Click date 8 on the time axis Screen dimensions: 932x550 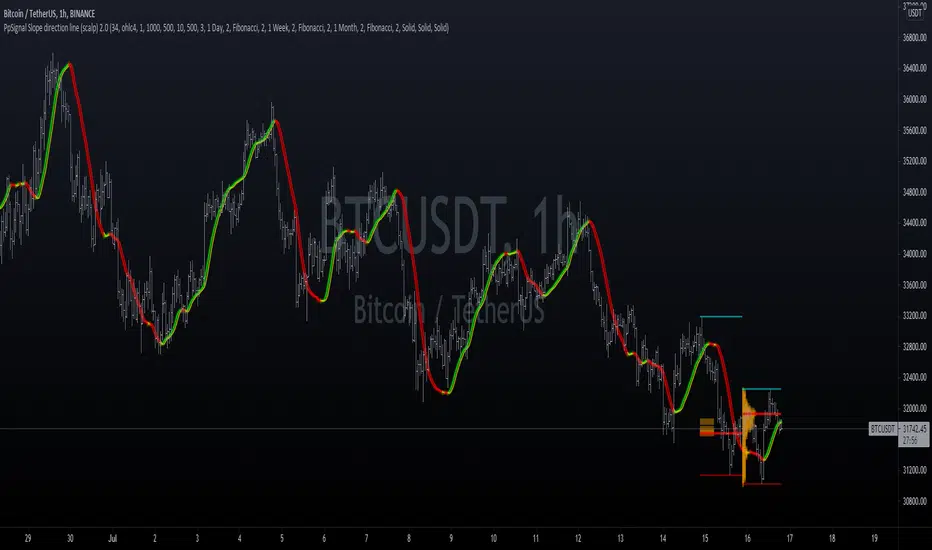pos(408,539)
